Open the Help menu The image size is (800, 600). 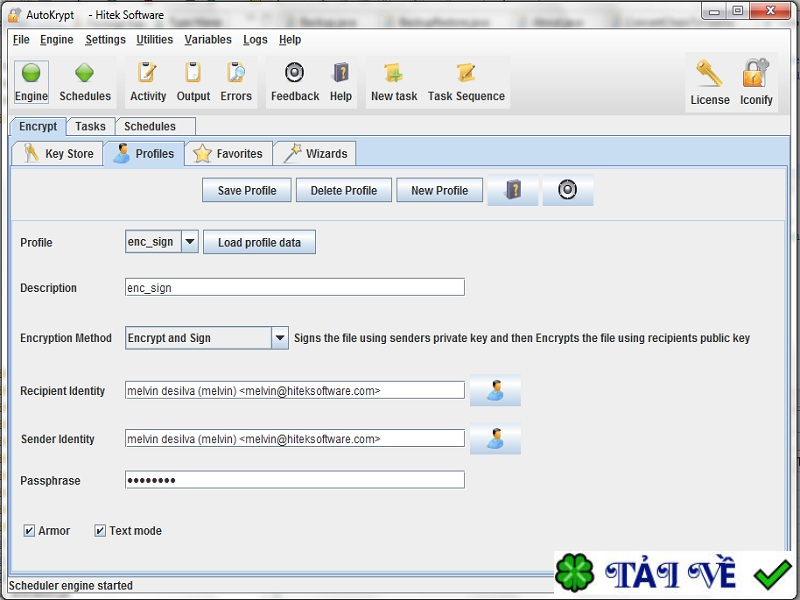(x=290, y=40)
